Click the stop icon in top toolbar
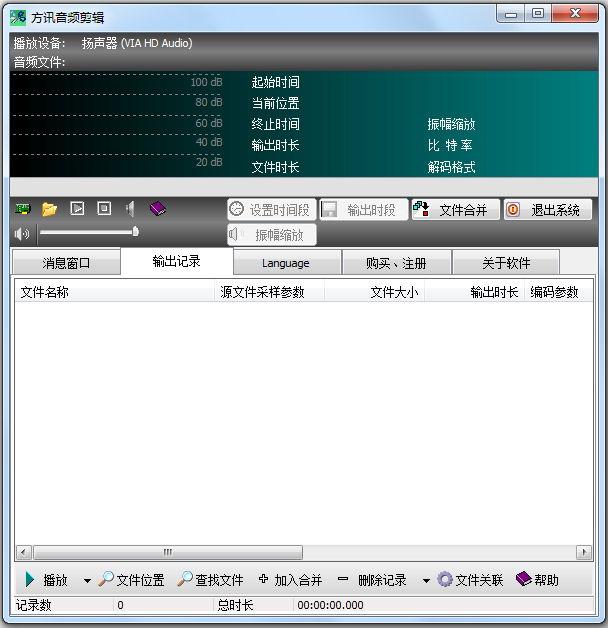608x628 pixels. (104, 208)
